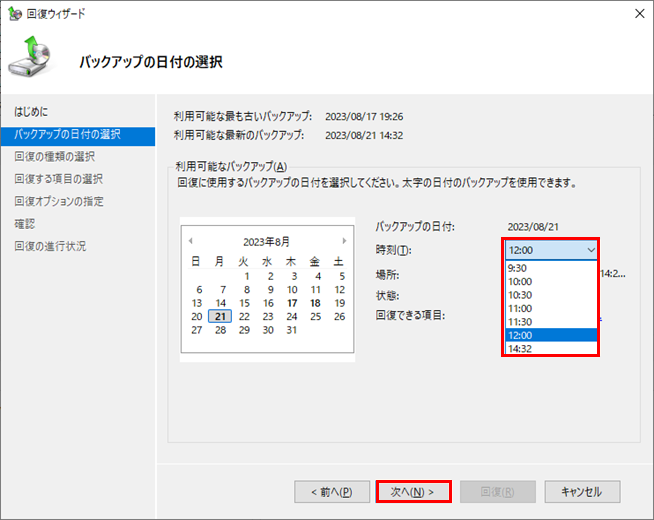
Task: Click the 場所 label
Action: [387, 275]
